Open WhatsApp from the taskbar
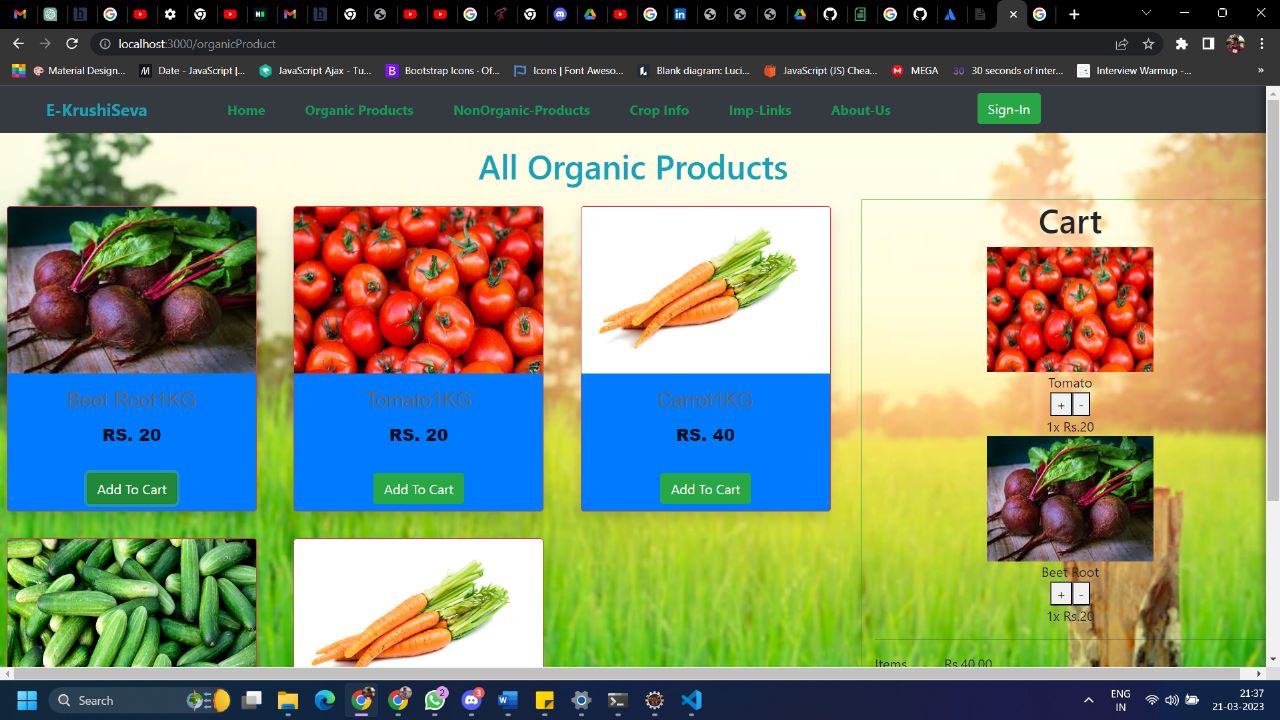Image resolution: width=1280 pixels, height=720 pixels. click(435, 700)
